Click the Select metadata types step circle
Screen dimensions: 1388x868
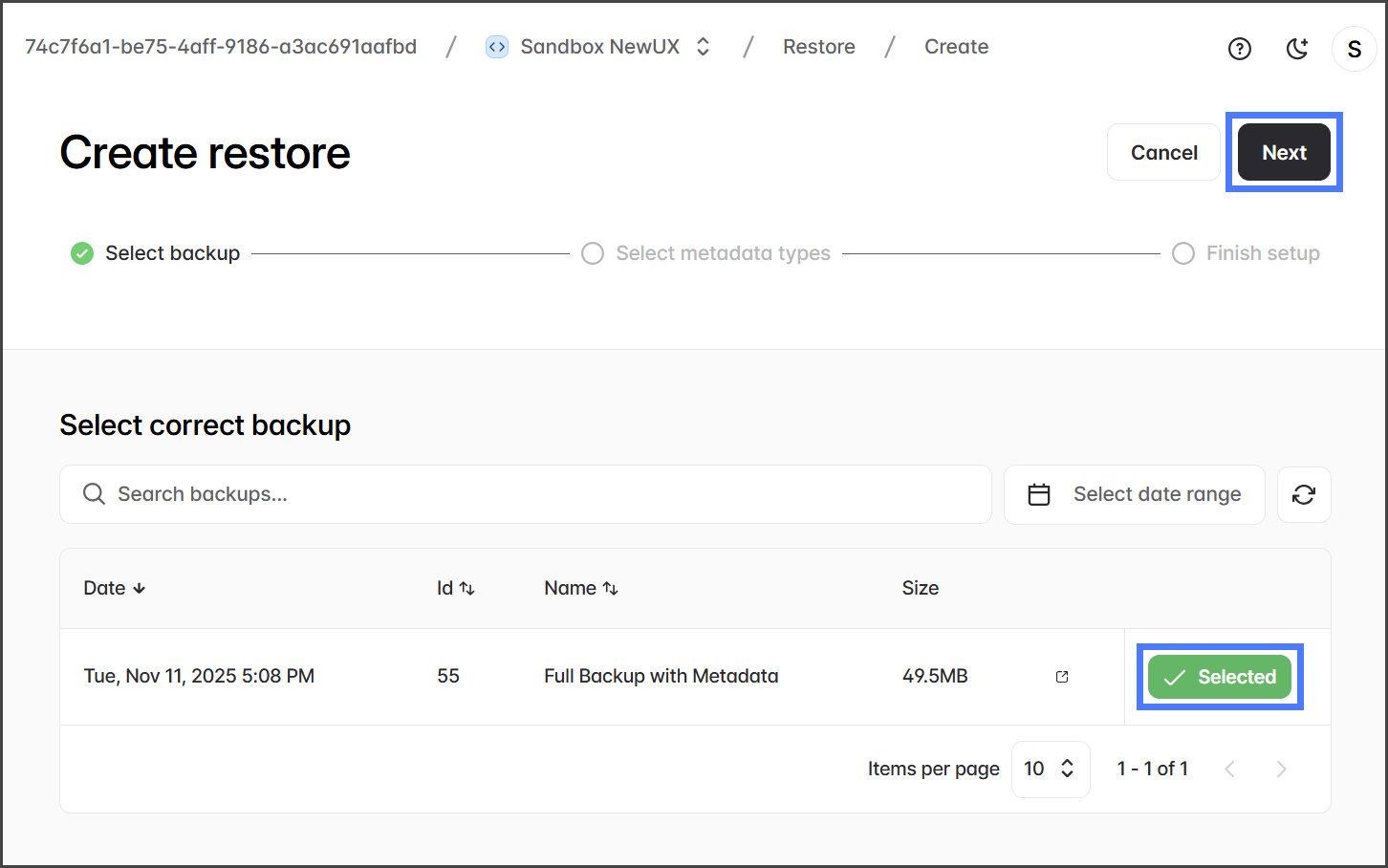tap(593, 253)
